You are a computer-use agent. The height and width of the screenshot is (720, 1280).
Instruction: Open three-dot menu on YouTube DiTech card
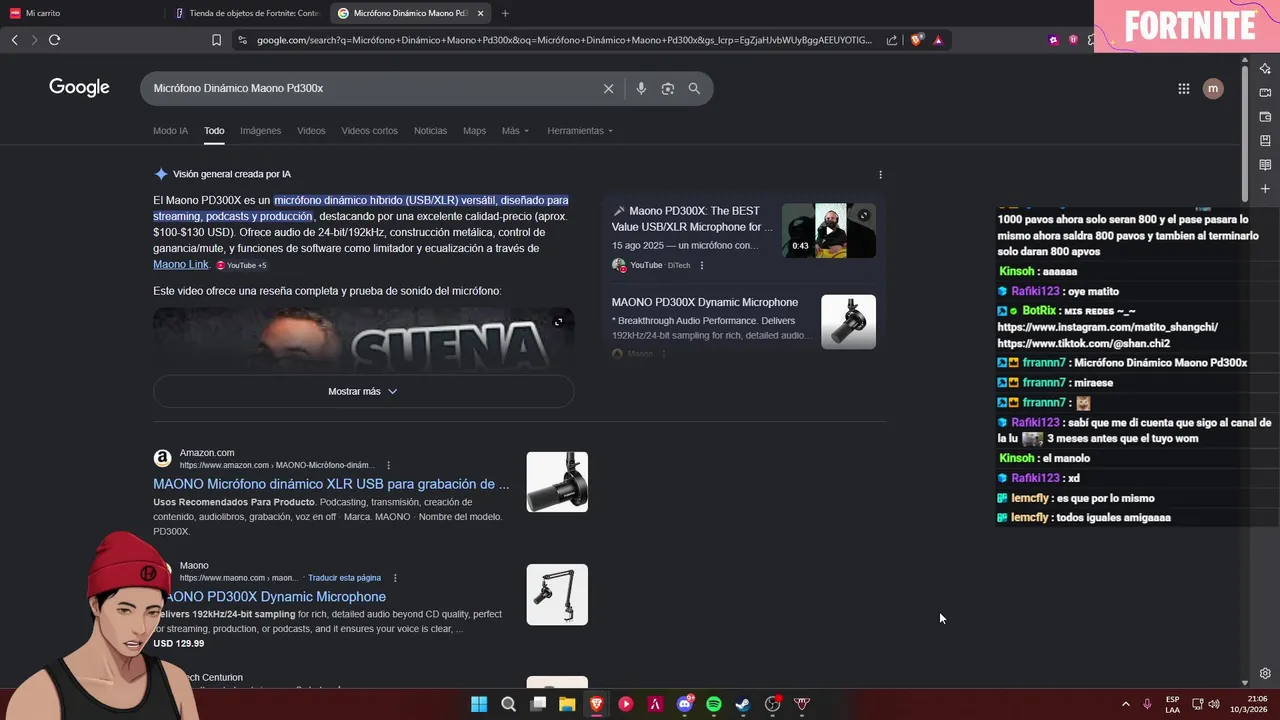tap(702, 265)
